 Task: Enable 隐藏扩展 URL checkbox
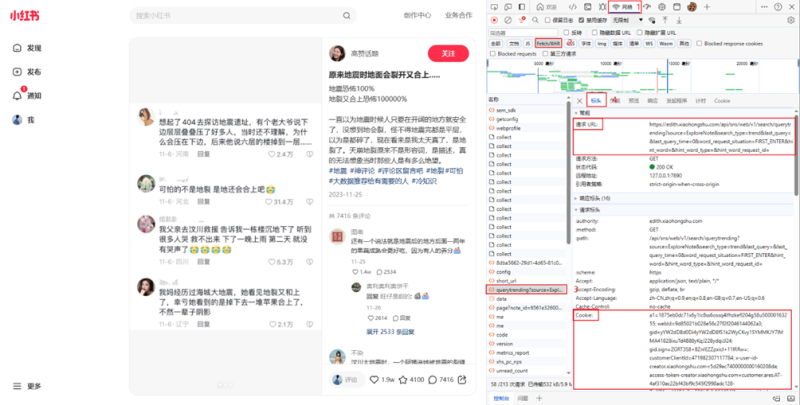click(x=639, y=33)
